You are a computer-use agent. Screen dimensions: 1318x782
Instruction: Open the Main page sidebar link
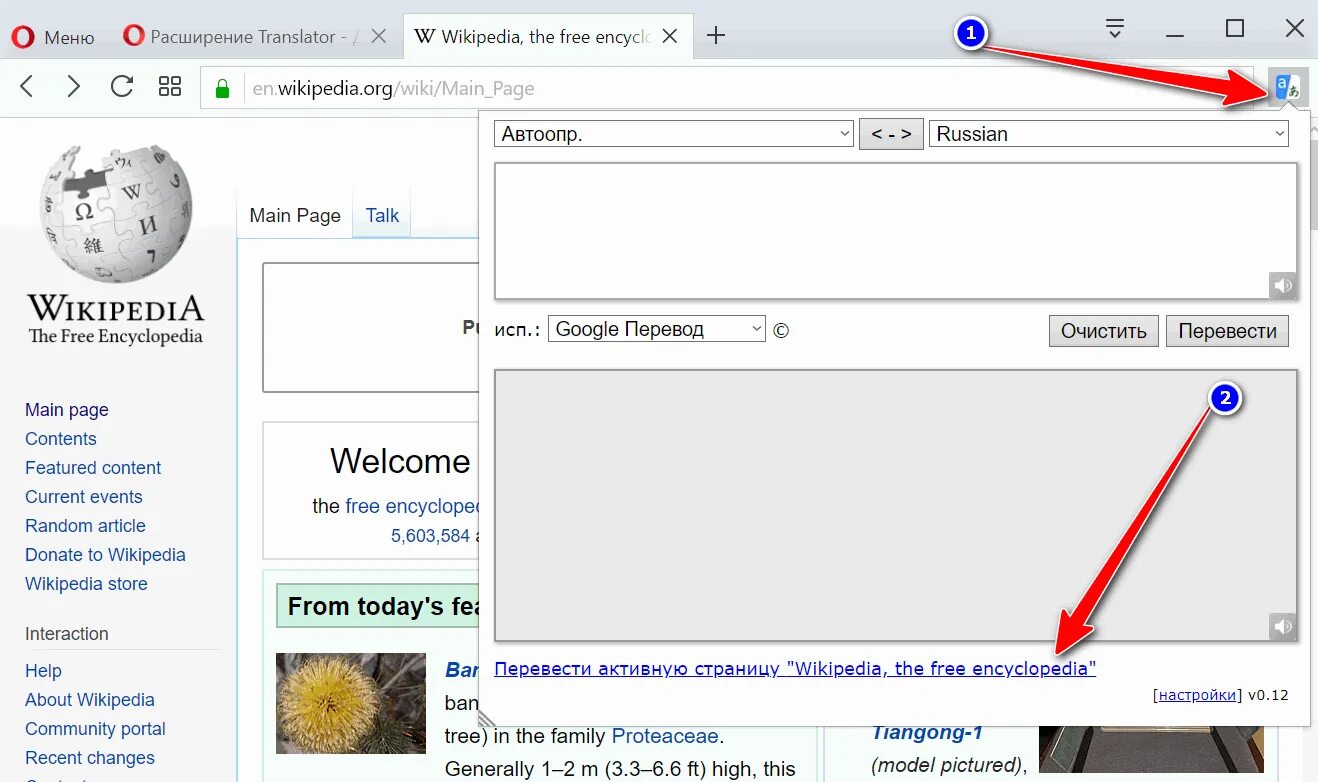[x=67, y=410]
